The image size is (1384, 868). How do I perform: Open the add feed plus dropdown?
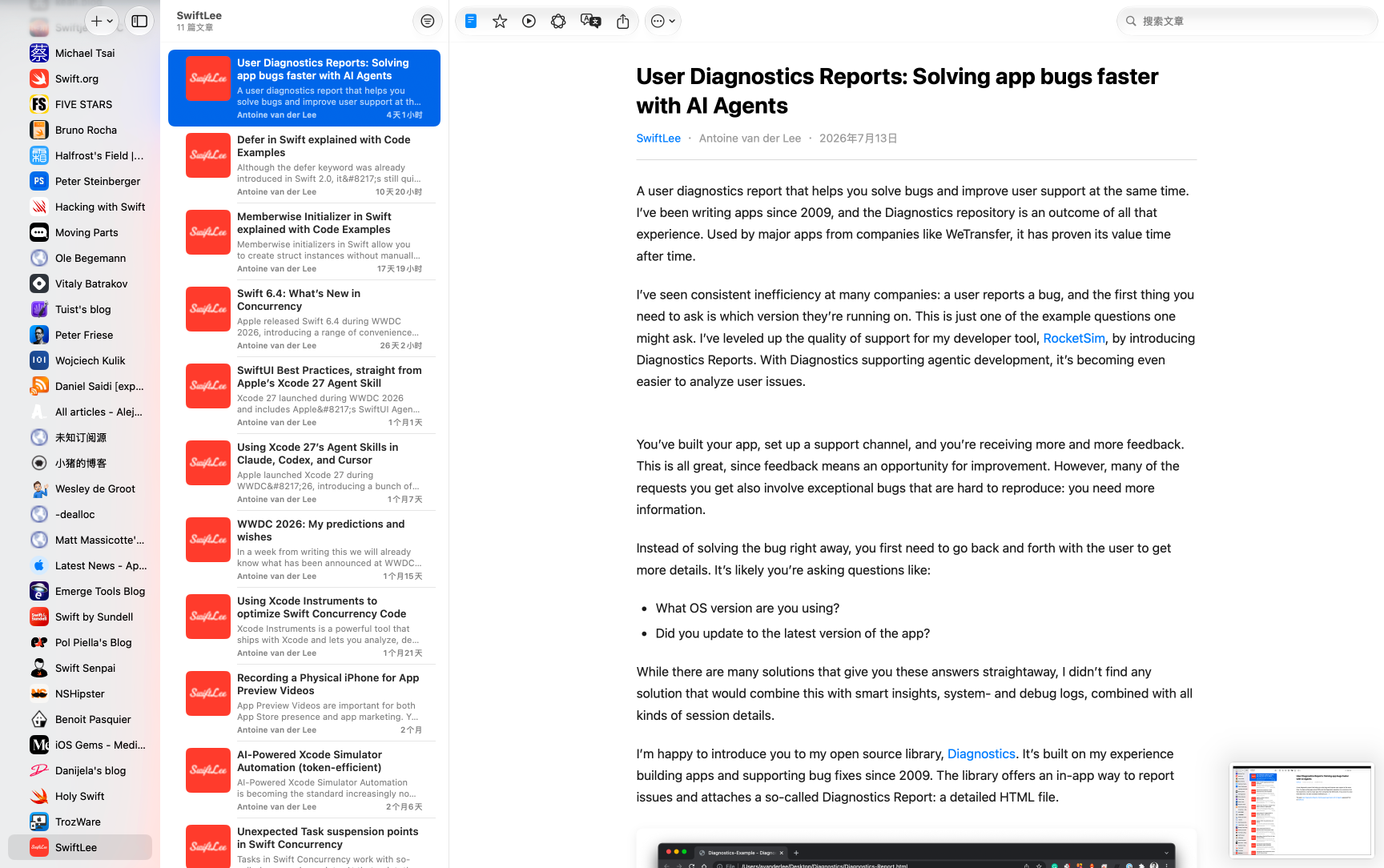pos(102,21)
